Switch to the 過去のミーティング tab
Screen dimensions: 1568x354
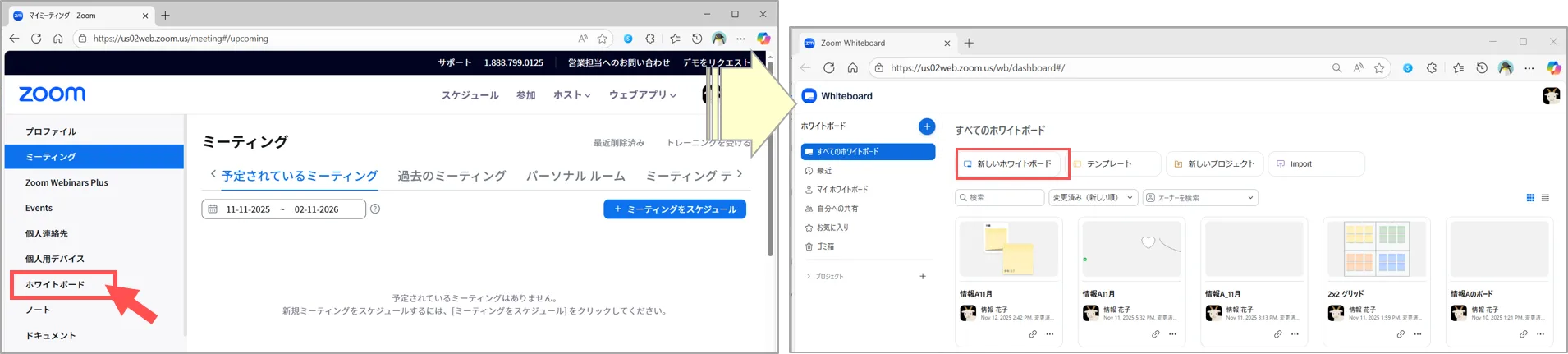coord(452,176)
